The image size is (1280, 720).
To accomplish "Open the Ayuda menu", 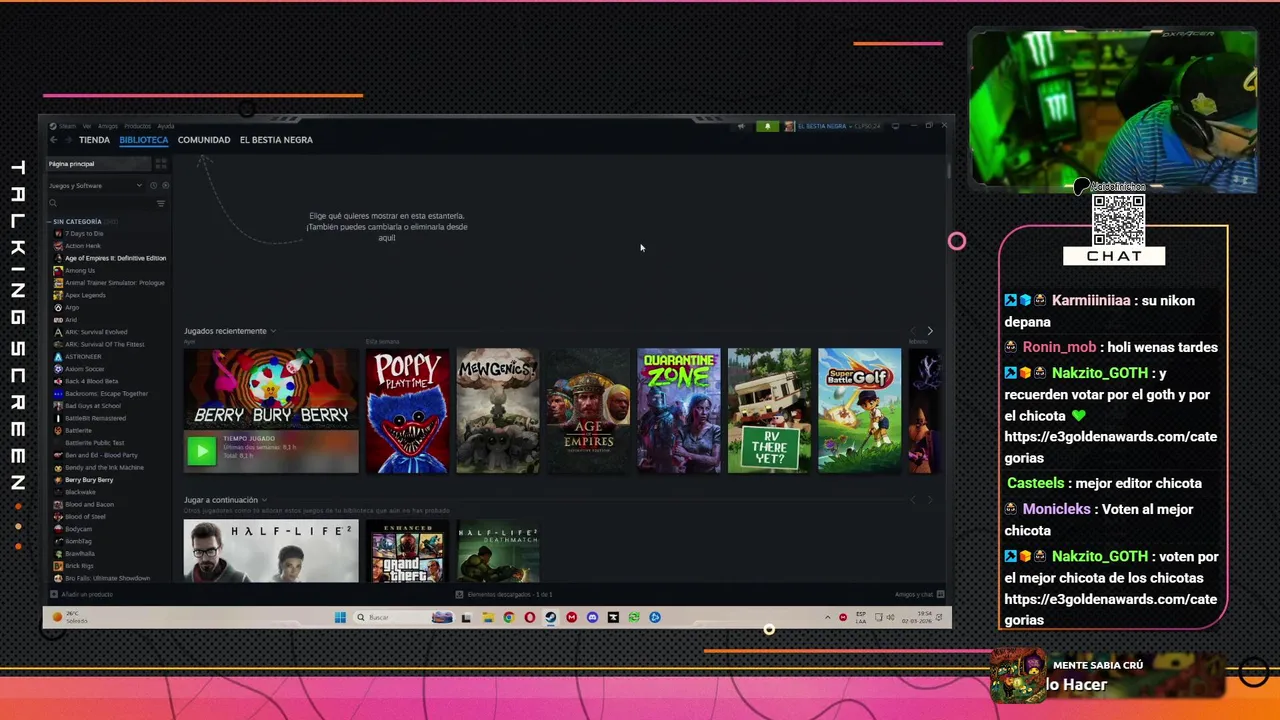I will point(166,126).
